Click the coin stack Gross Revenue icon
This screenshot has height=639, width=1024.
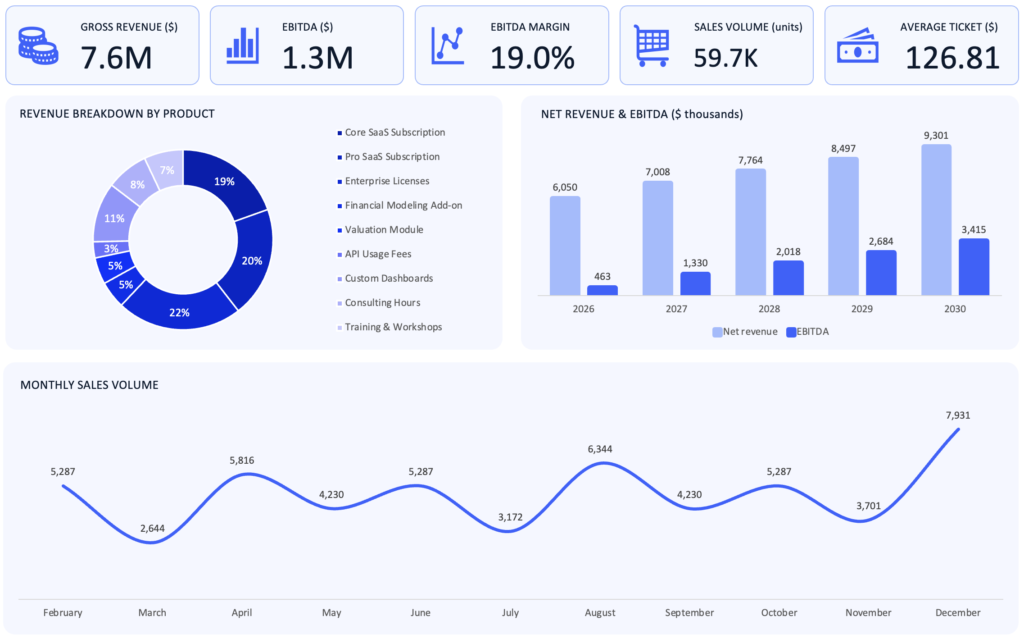pyautogui.click(x=38, y=45)
